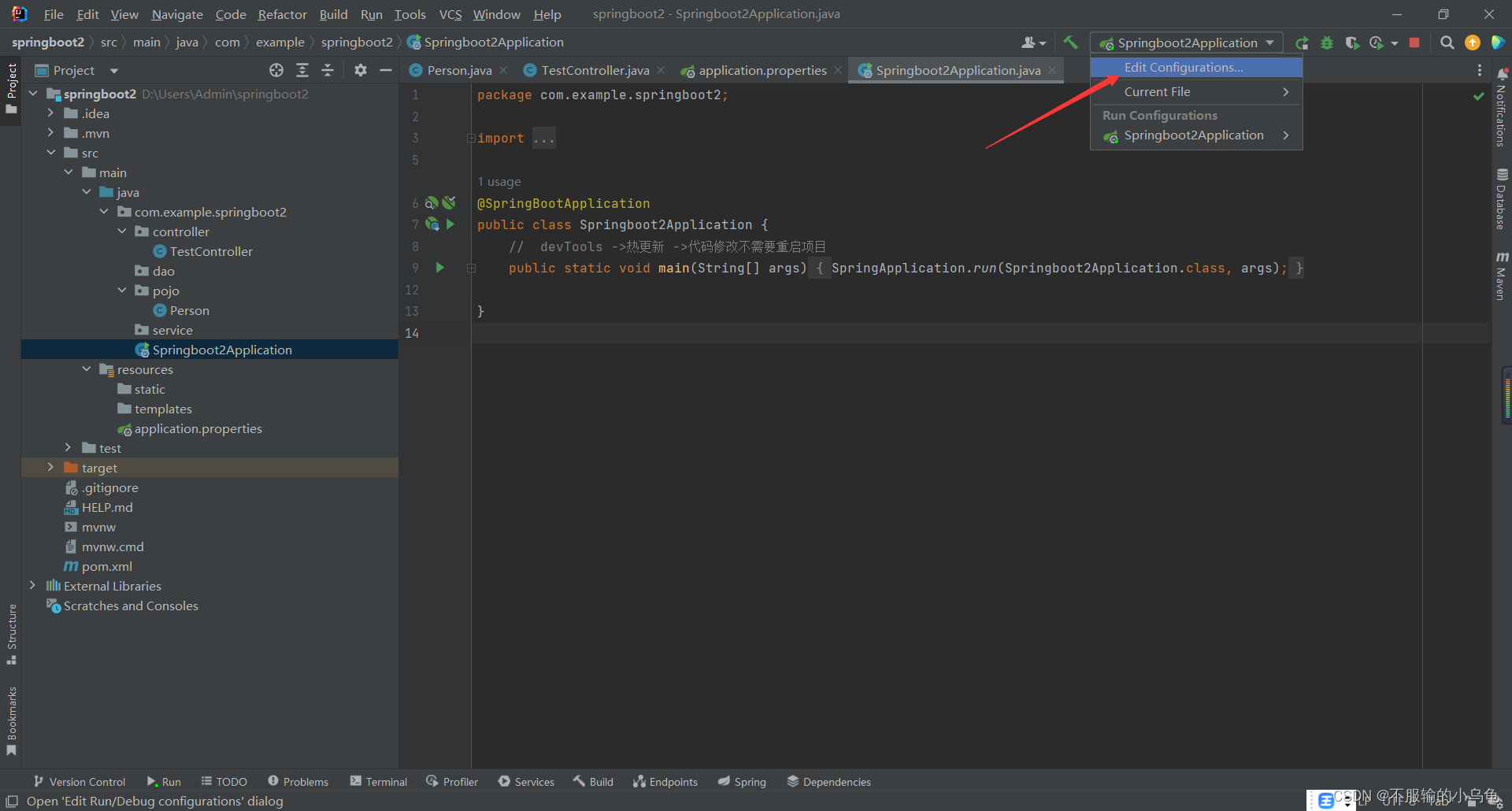The width and height of the screenshot is (1512, 811).
Task: Unfold the collapsed import block
Action: click(x=471, y=139)
